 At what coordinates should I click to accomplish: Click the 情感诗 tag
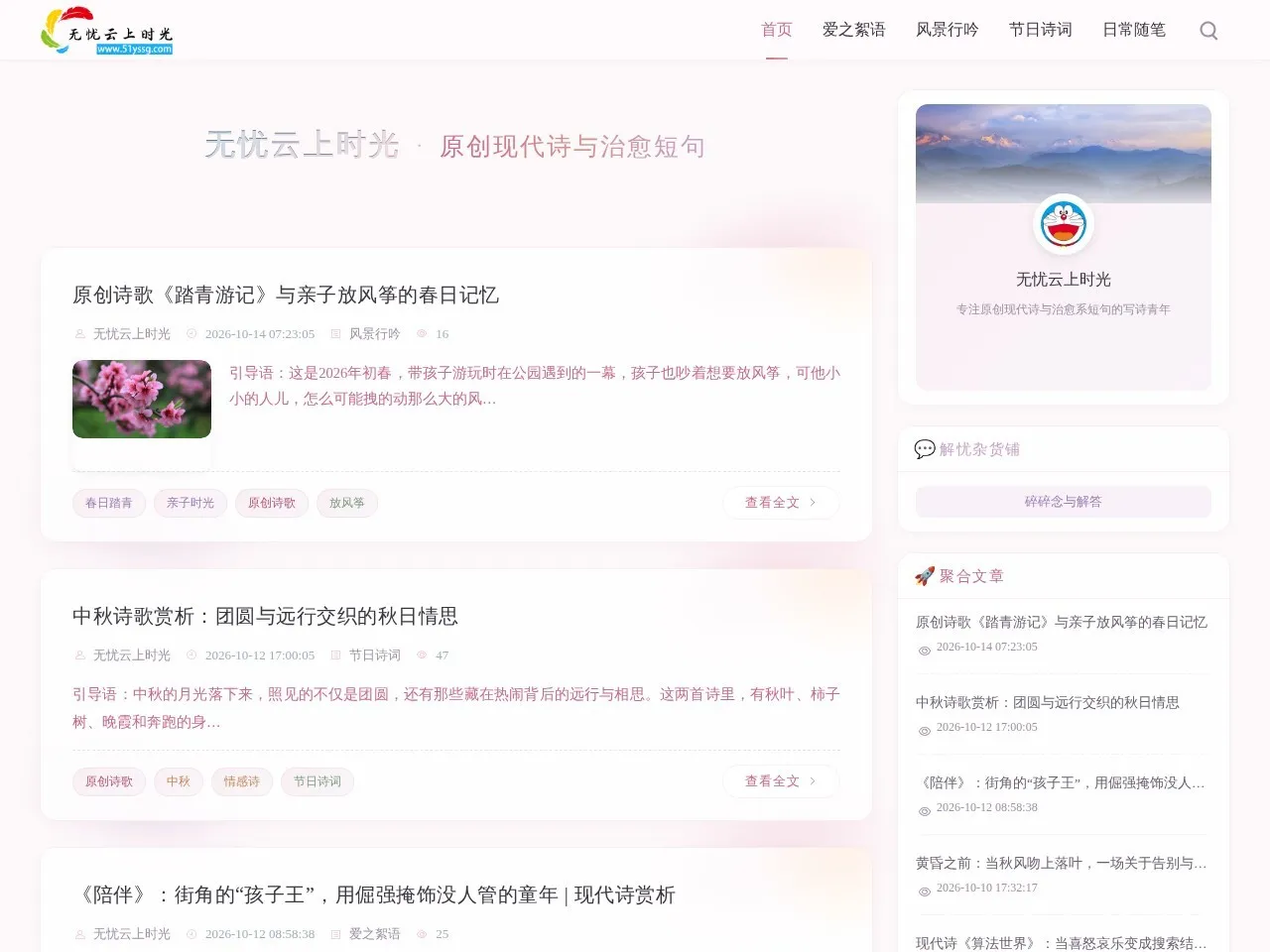(242, 781)
